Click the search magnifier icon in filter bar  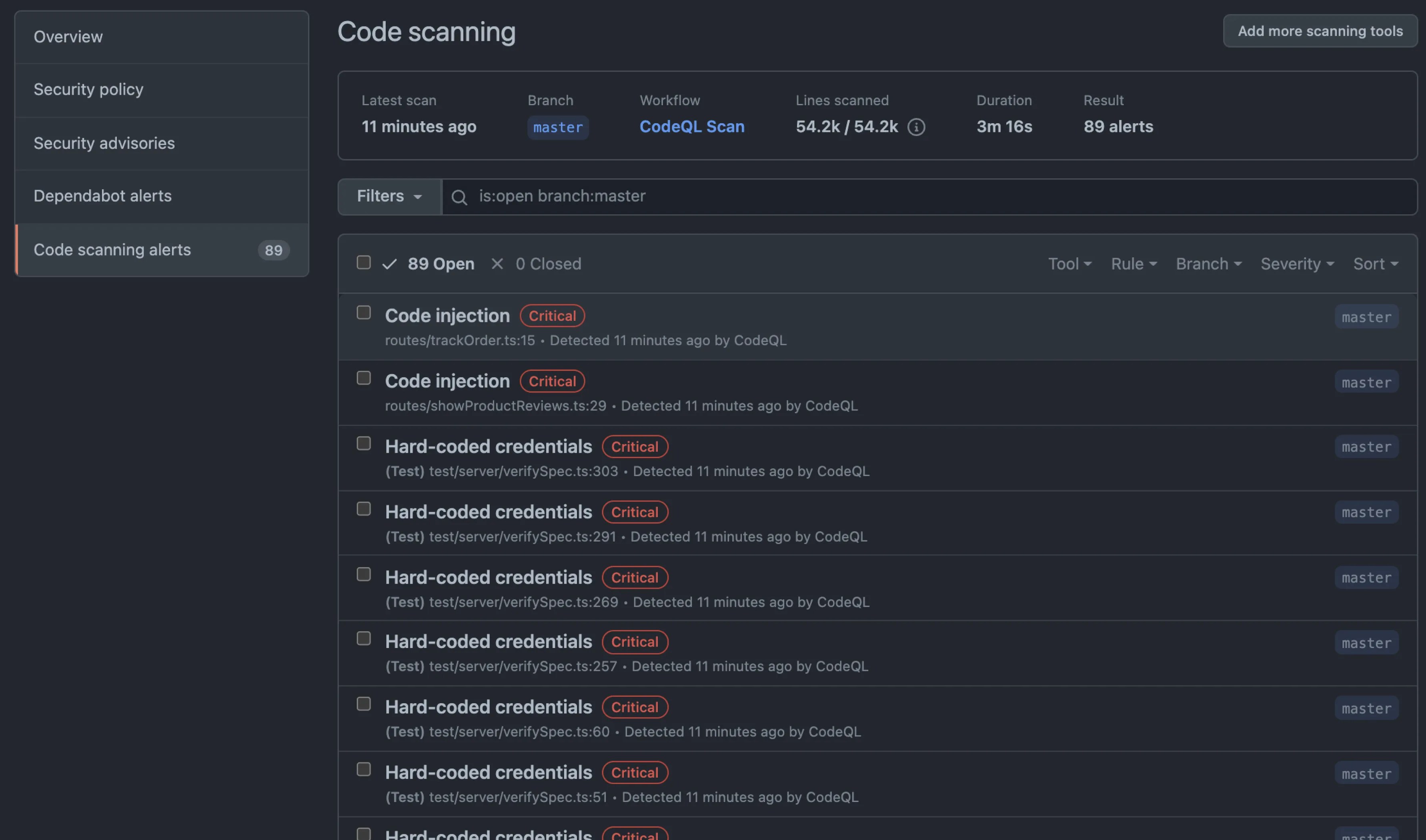pos(459,196)
